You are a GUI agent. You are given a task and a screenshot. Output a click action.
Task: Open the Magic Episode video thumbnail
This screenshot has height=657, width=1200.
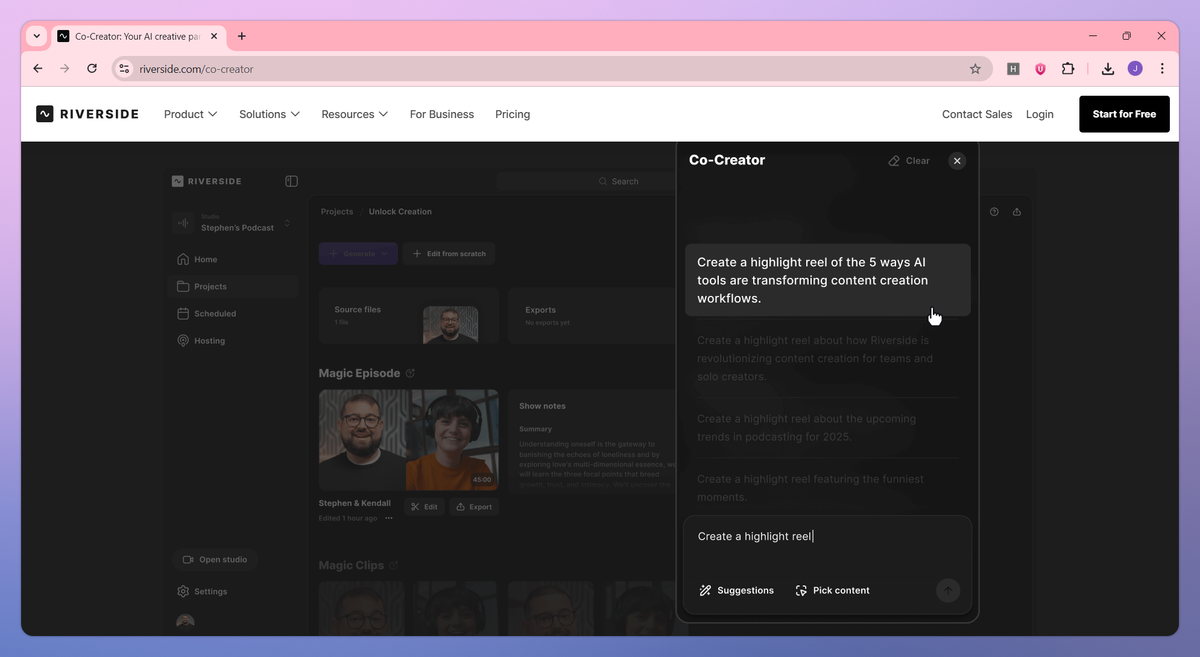click(408, 439)
